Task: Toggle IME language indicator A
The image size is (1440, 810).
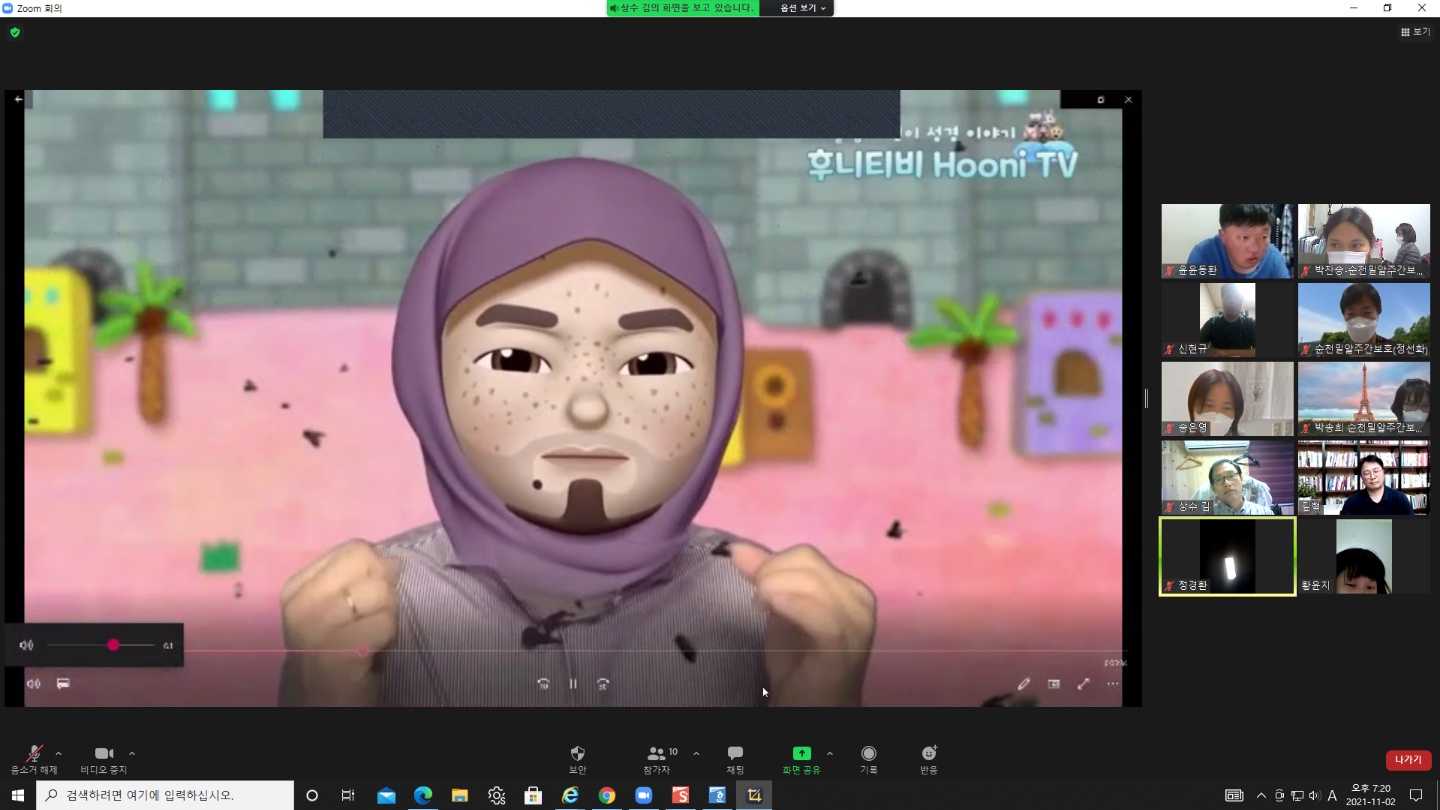Action: pos(1332,795)
